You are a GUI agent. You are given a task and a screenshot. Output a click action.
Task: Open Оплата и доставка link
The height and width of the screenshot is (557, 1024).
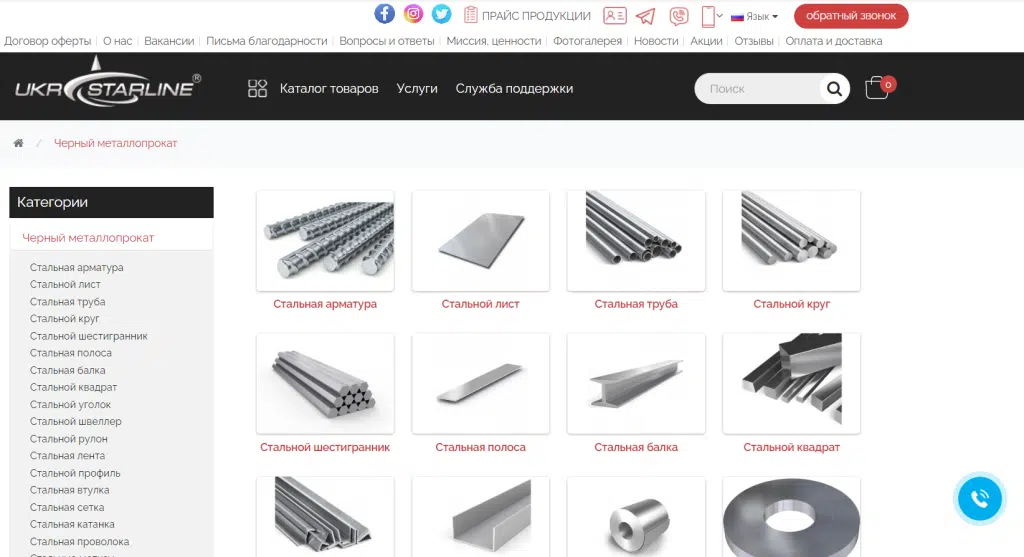833,40
